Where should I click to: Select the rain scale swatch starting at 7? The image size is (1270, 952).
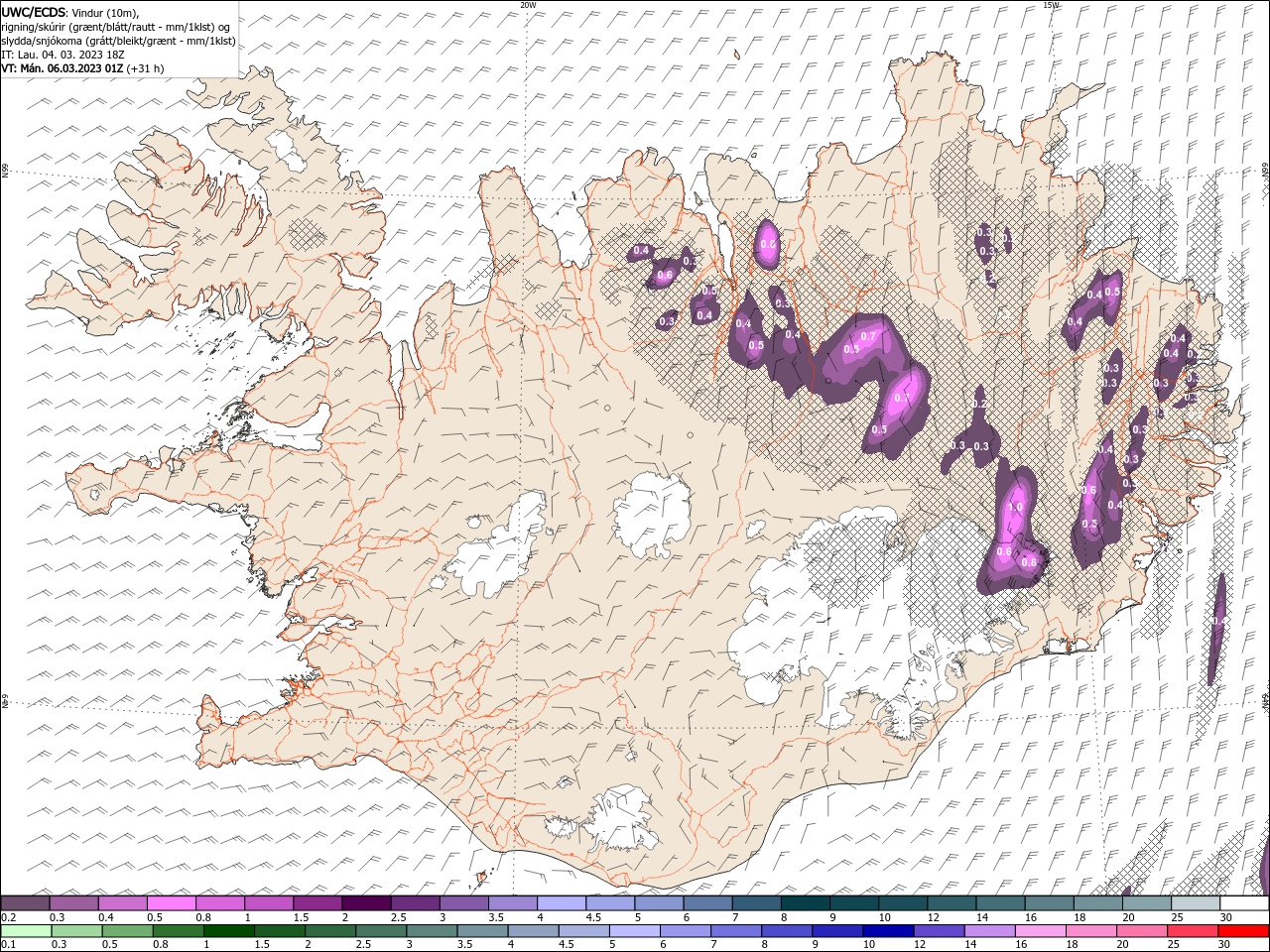(x=735, y=931)
